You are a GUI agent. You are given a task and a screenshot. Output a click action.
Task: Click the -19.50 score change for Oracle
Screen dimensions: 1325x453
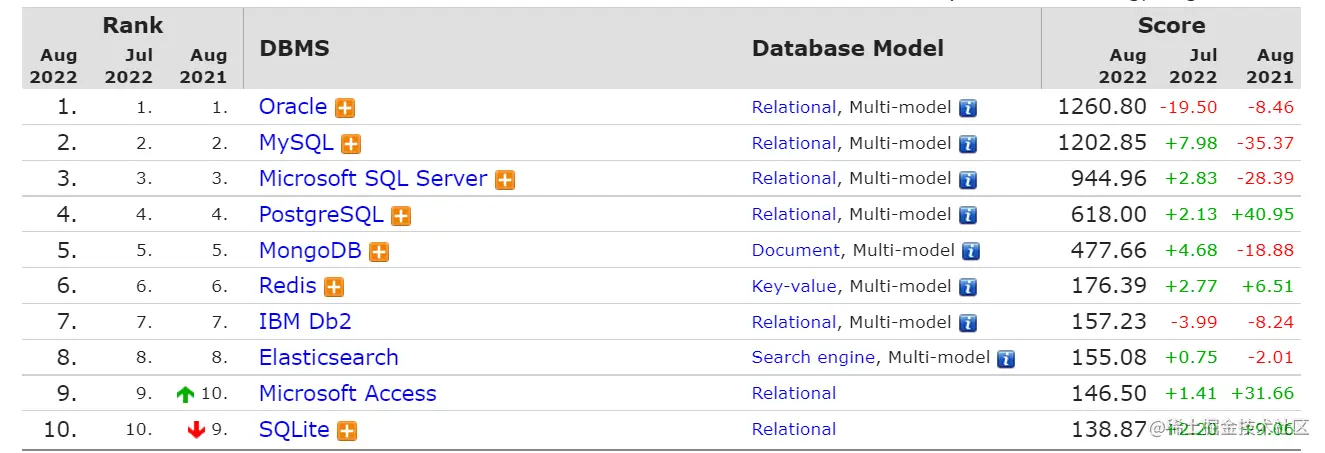click(x=1189, y=107)
